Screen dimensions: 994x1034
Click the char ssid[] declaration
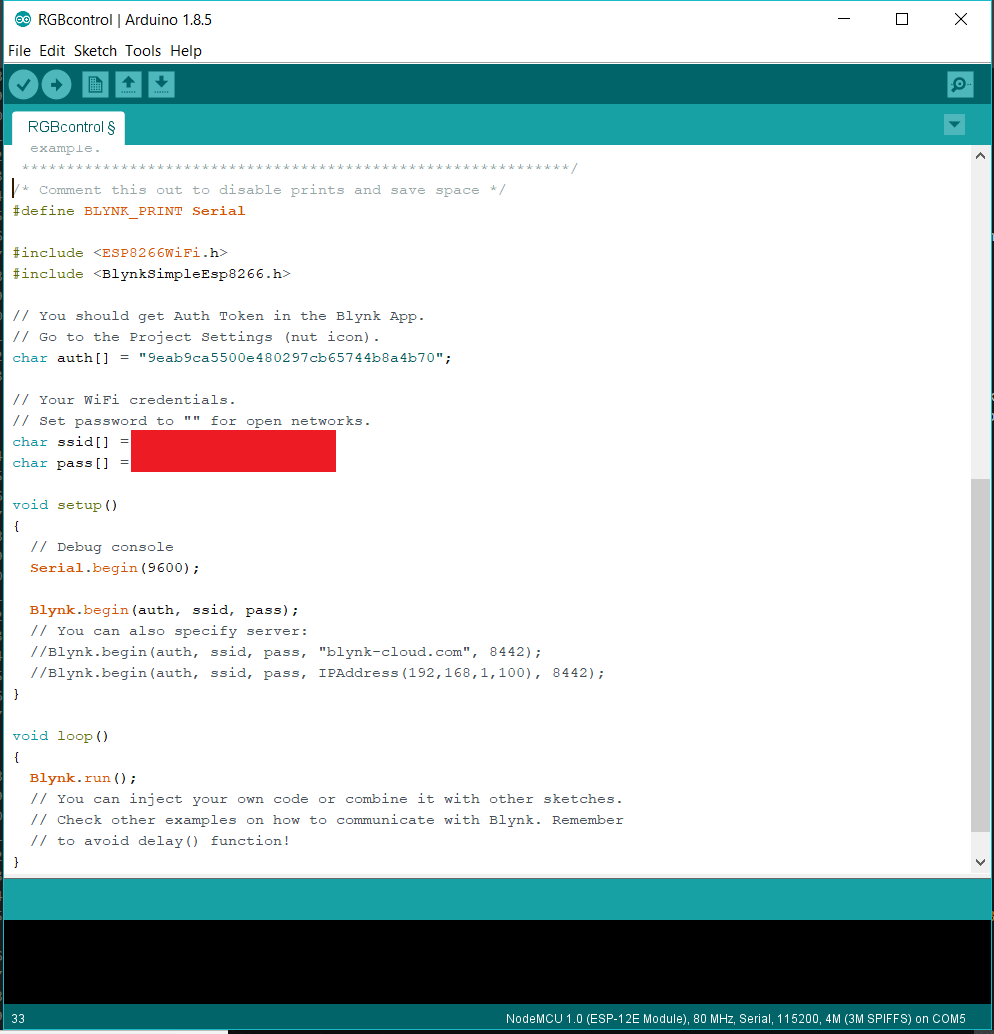(71, 442)
